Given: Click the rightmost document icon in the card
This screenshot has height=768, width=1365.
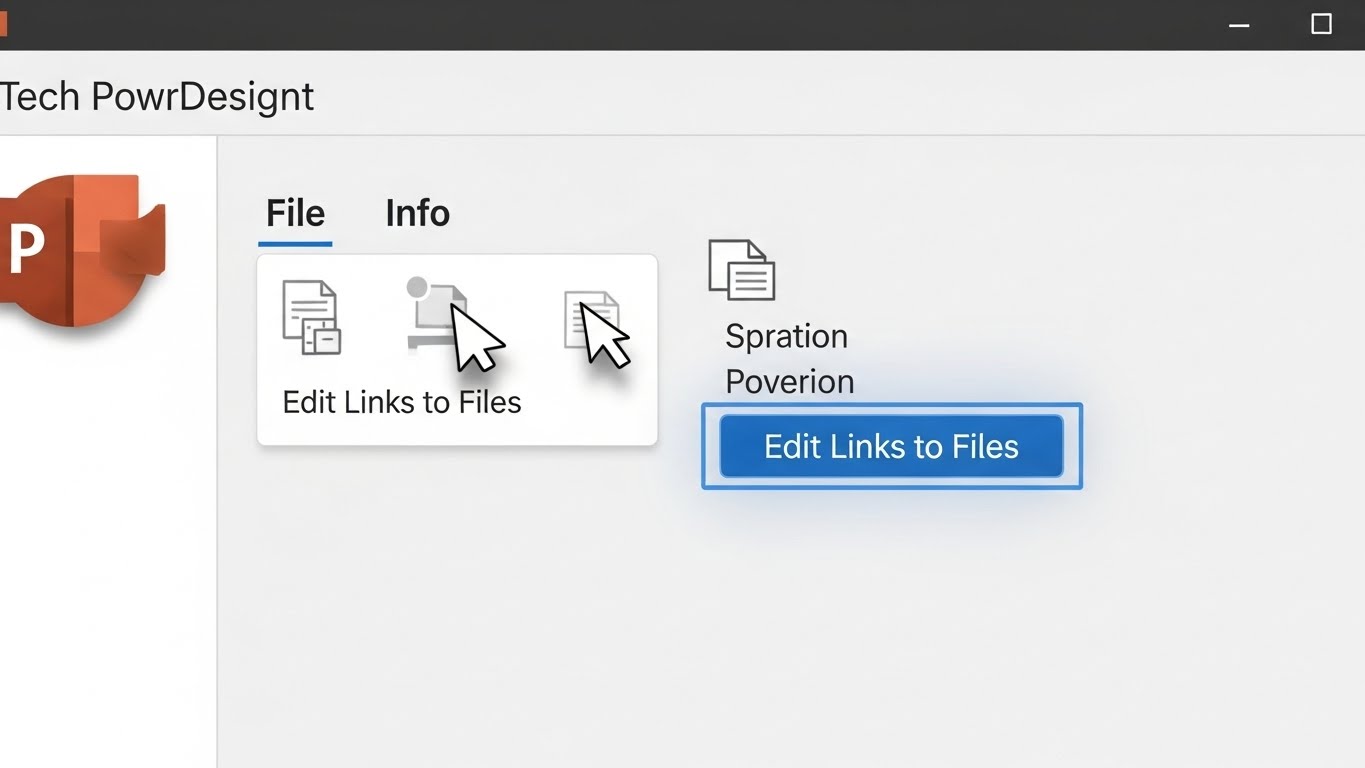Looking at the screenshot, I should tap(590, 320).
